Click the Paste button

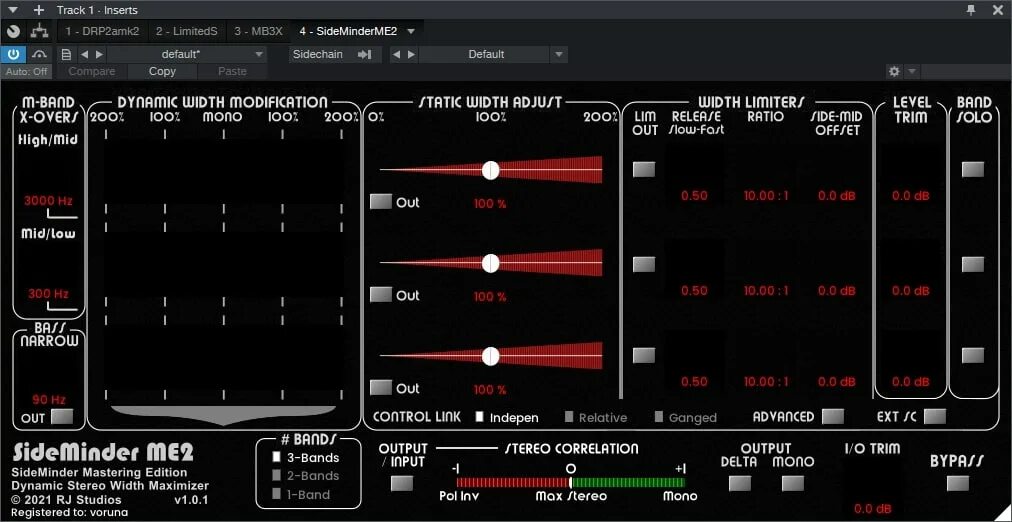tap(232, 72)
